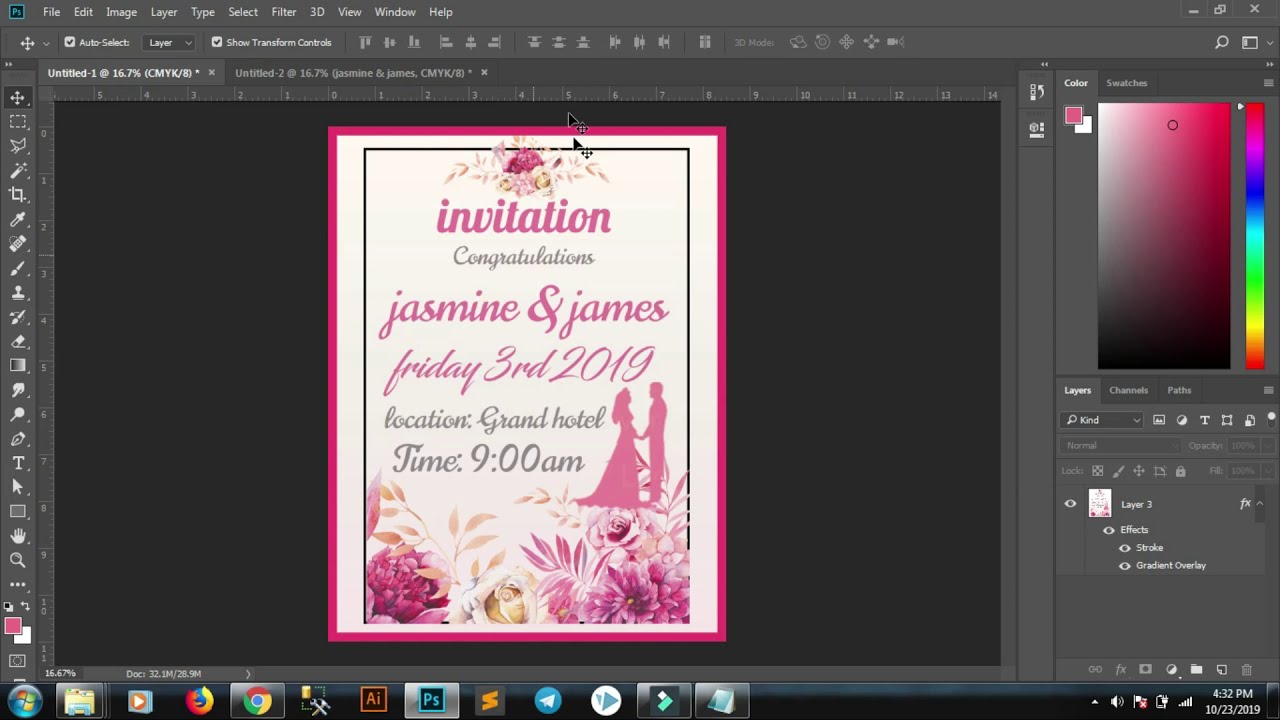Add a layer style via fx icon
The width and height of the screenshot is (1280, 720).
(x=1121, y=669)
